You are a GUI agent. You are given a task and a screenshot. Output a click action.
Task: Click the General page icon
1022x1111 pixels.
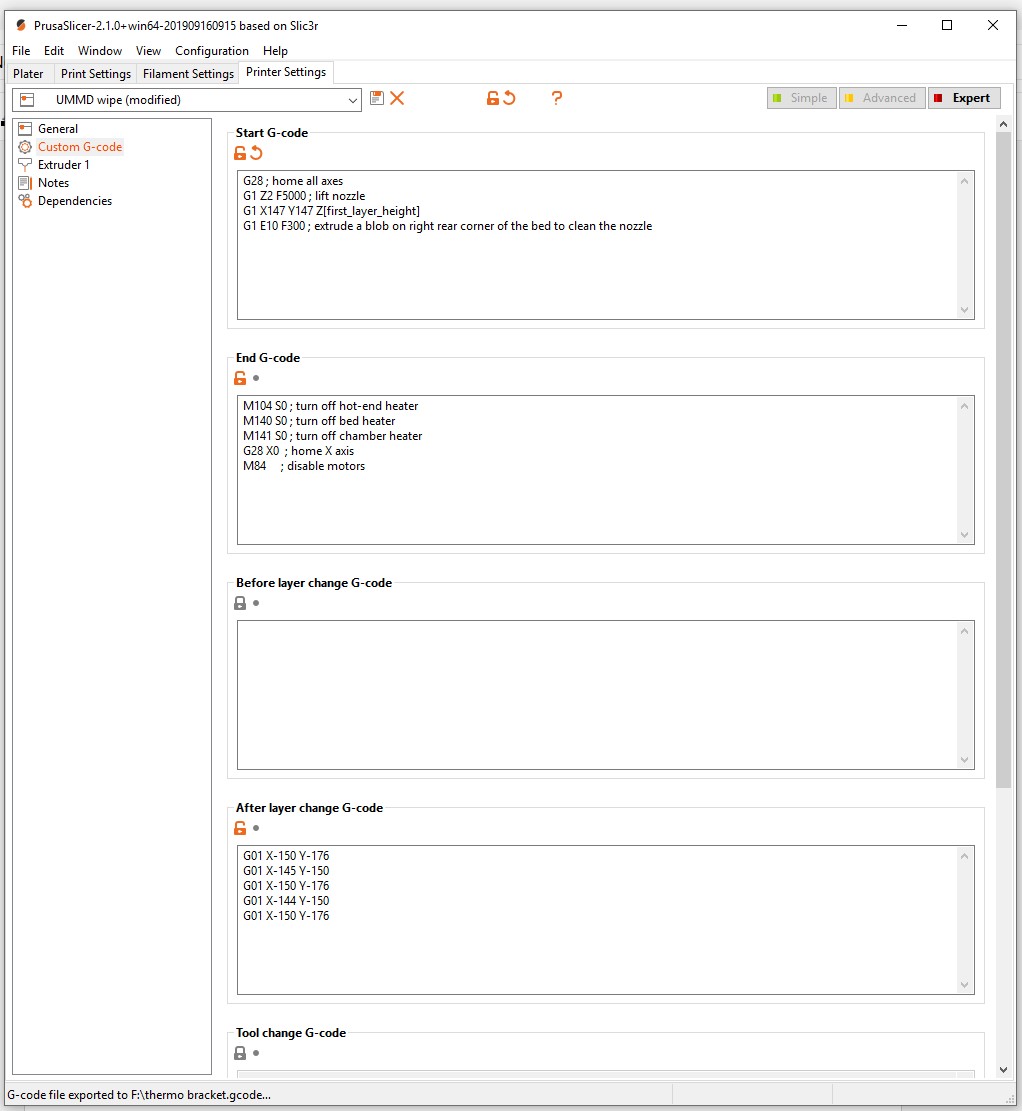point(25,129)
